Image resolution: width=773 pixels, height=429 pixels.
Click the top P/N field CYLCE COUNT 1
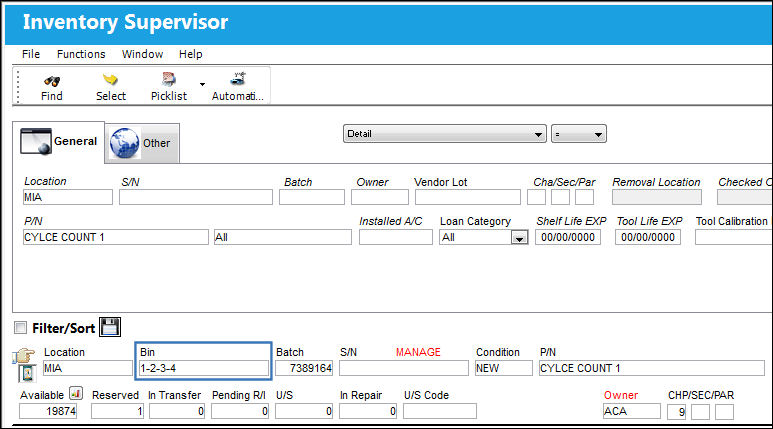coord(116,237)
